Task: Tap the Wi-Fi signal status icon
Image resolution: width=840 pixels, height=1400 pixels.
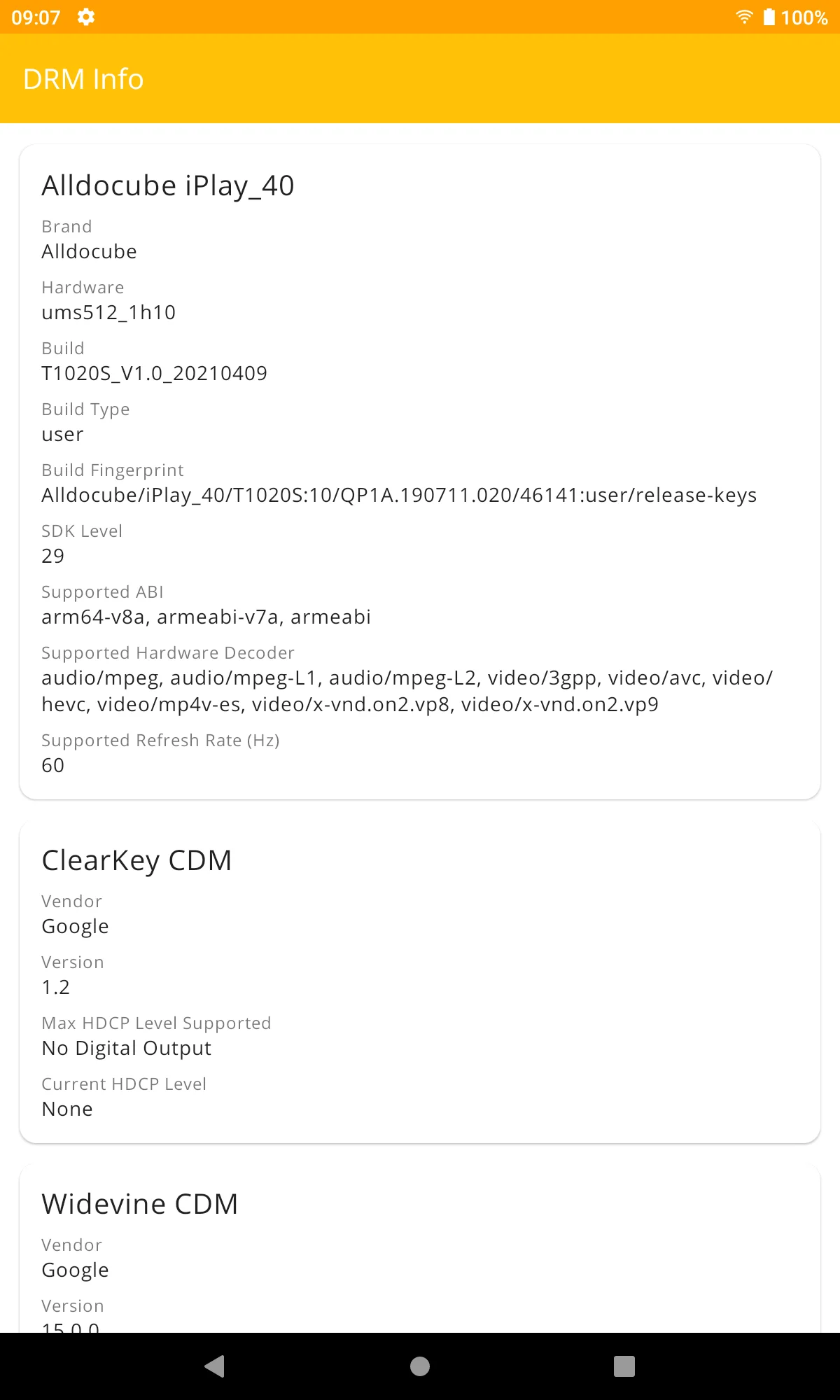Action: pyautogui.click(x=744, y=17)
